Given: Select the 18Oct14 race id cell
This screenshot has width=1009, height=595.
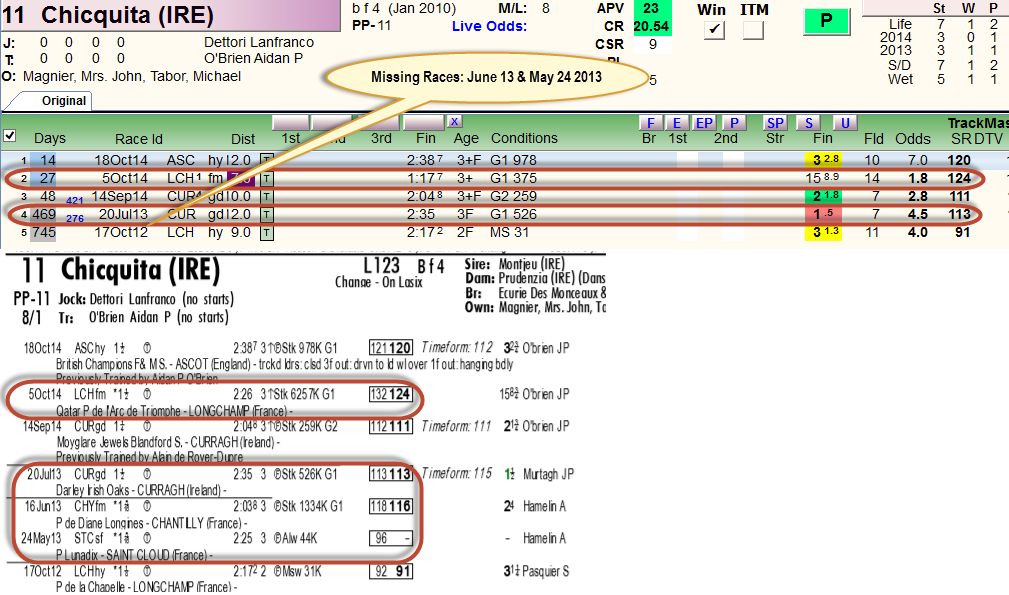Looking at the screenshot, I should (x=121, y=160).
